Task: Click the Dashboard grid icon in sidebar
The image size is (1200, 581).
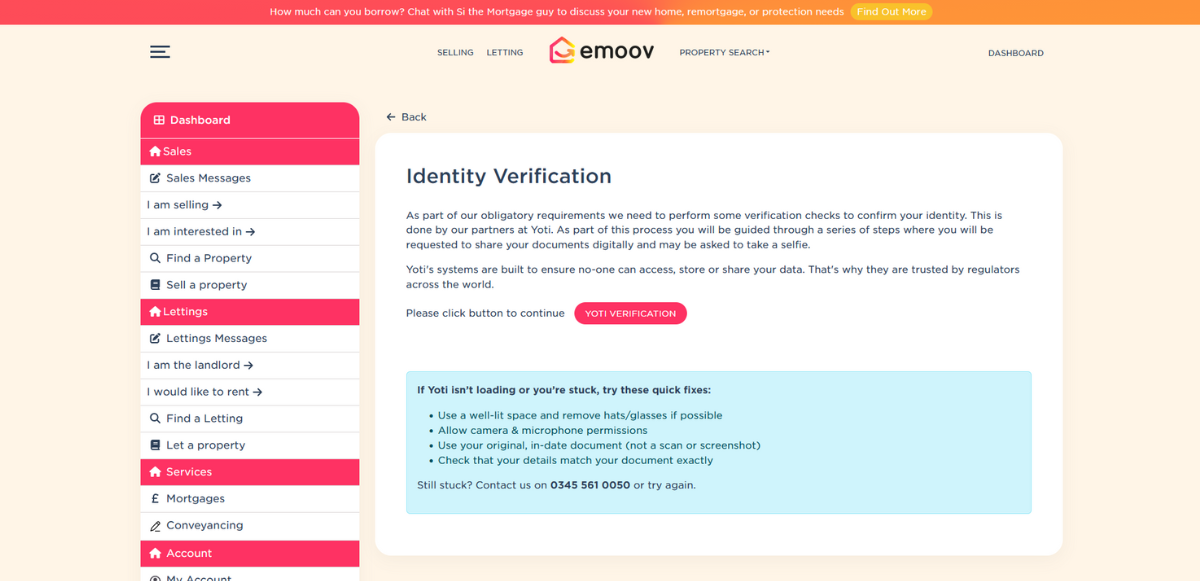Action: click(x=159, y=120)
